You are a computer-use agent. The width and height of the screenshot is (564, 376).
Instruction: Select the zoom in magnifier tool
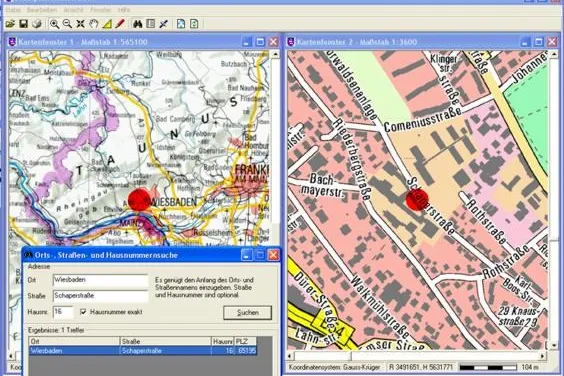[54, 24]
